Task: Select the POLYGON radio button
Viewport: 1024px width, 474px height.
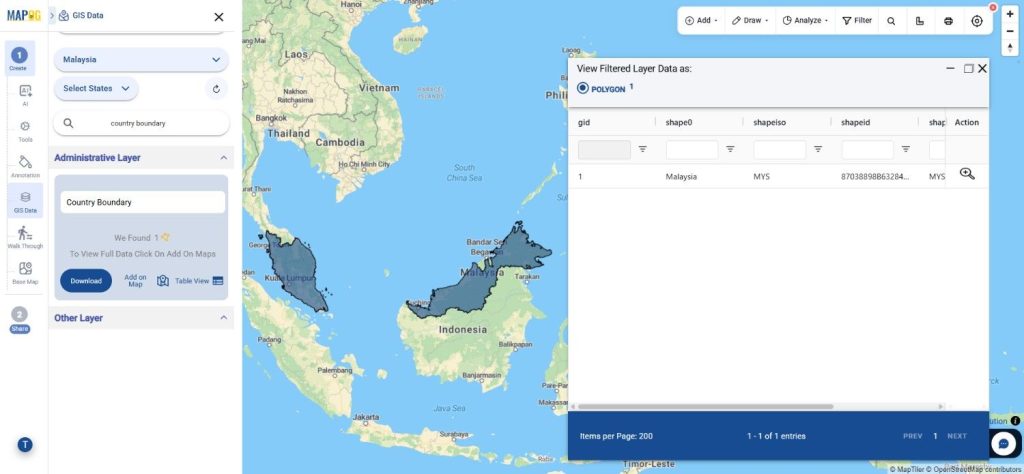Action: (x=583, y=88)
